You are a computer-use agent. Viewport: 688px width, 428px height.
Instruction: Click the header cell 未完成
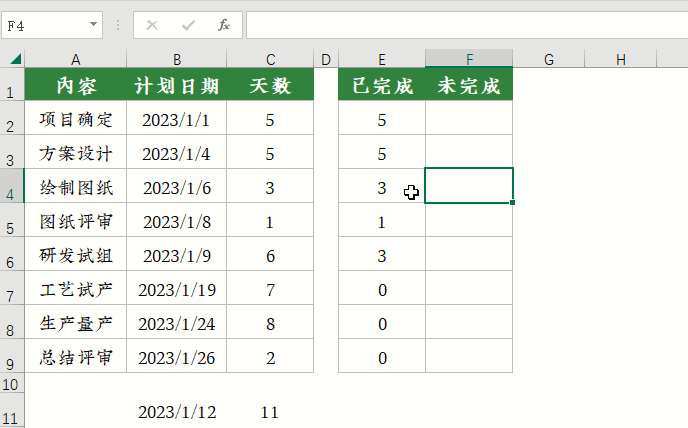pyautogui.click(x=469, y=84)
